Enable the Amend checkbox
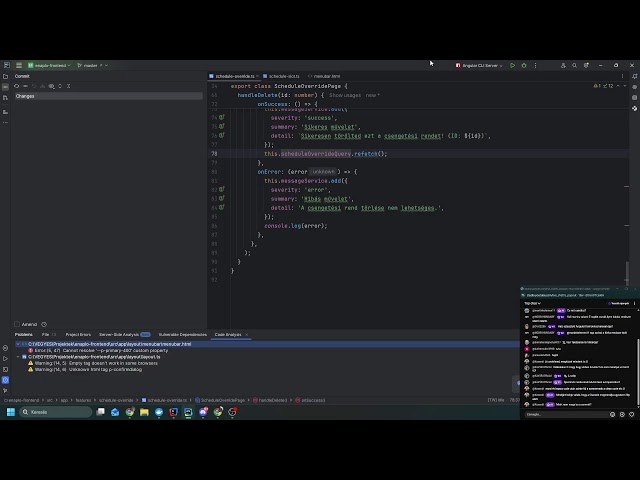 (17, 324)
